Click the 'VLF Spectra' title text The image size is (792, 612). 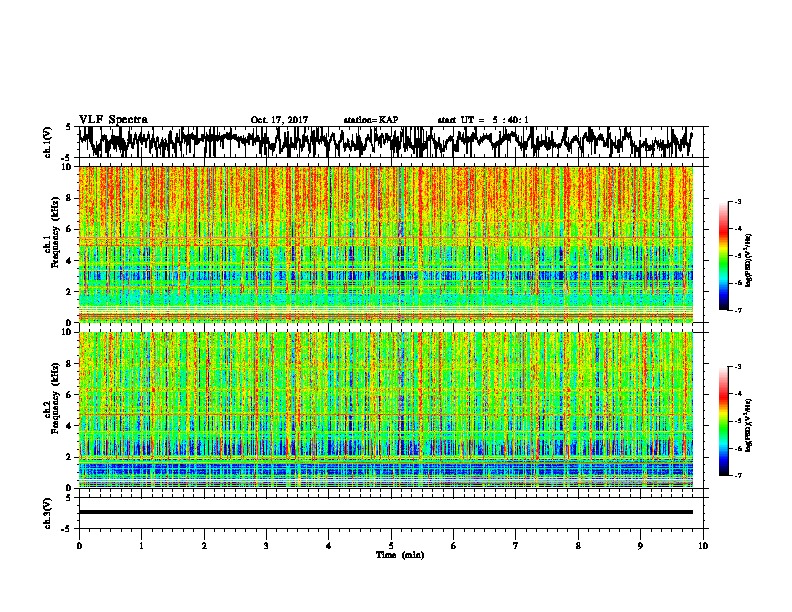tap(113, 120)
